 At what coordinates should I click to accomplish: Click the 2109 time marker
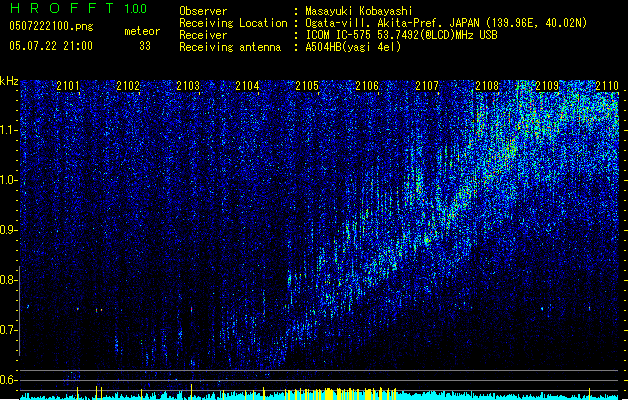(x=547, y=86)
